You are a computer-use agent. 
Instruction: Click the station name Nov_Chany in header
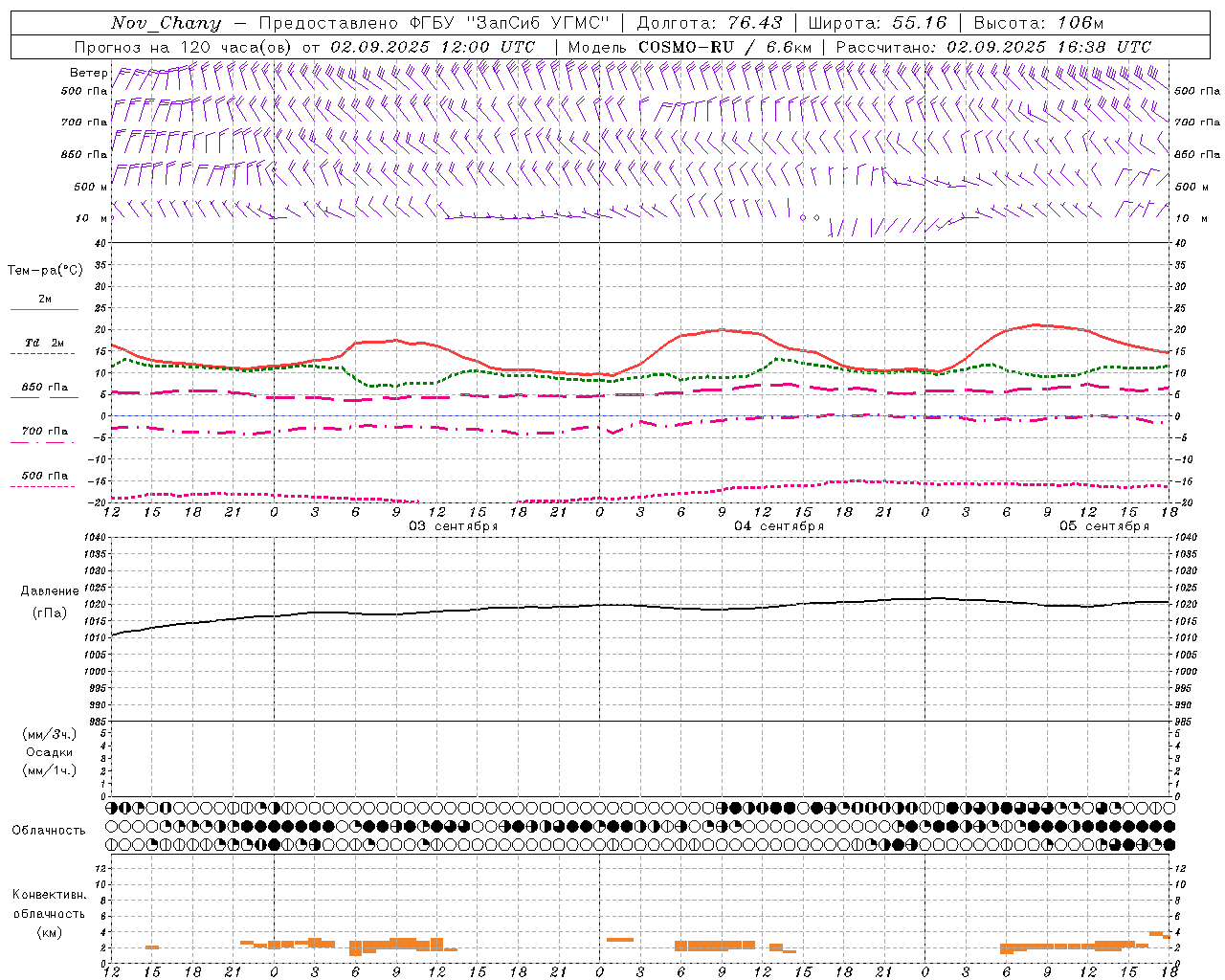tap(166, 23)
